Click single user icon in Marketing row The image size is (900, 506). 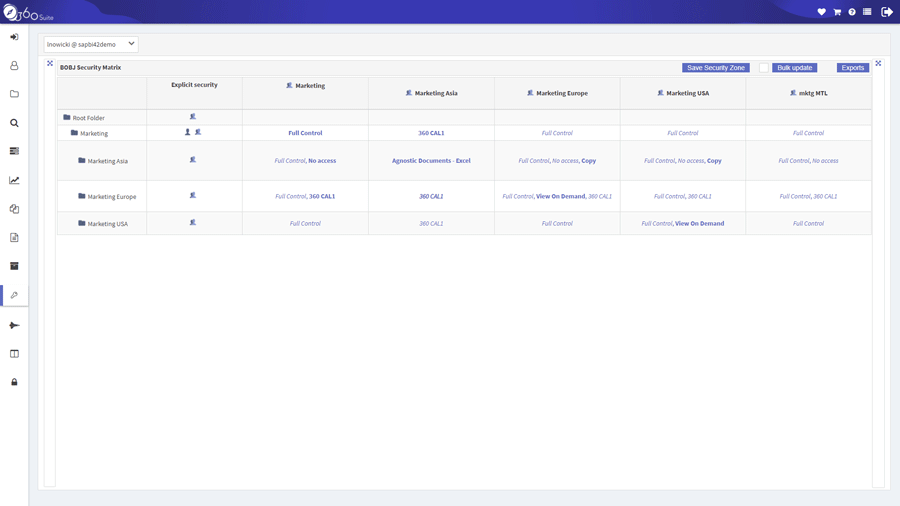pyautogui.click(x=187, y=133)
